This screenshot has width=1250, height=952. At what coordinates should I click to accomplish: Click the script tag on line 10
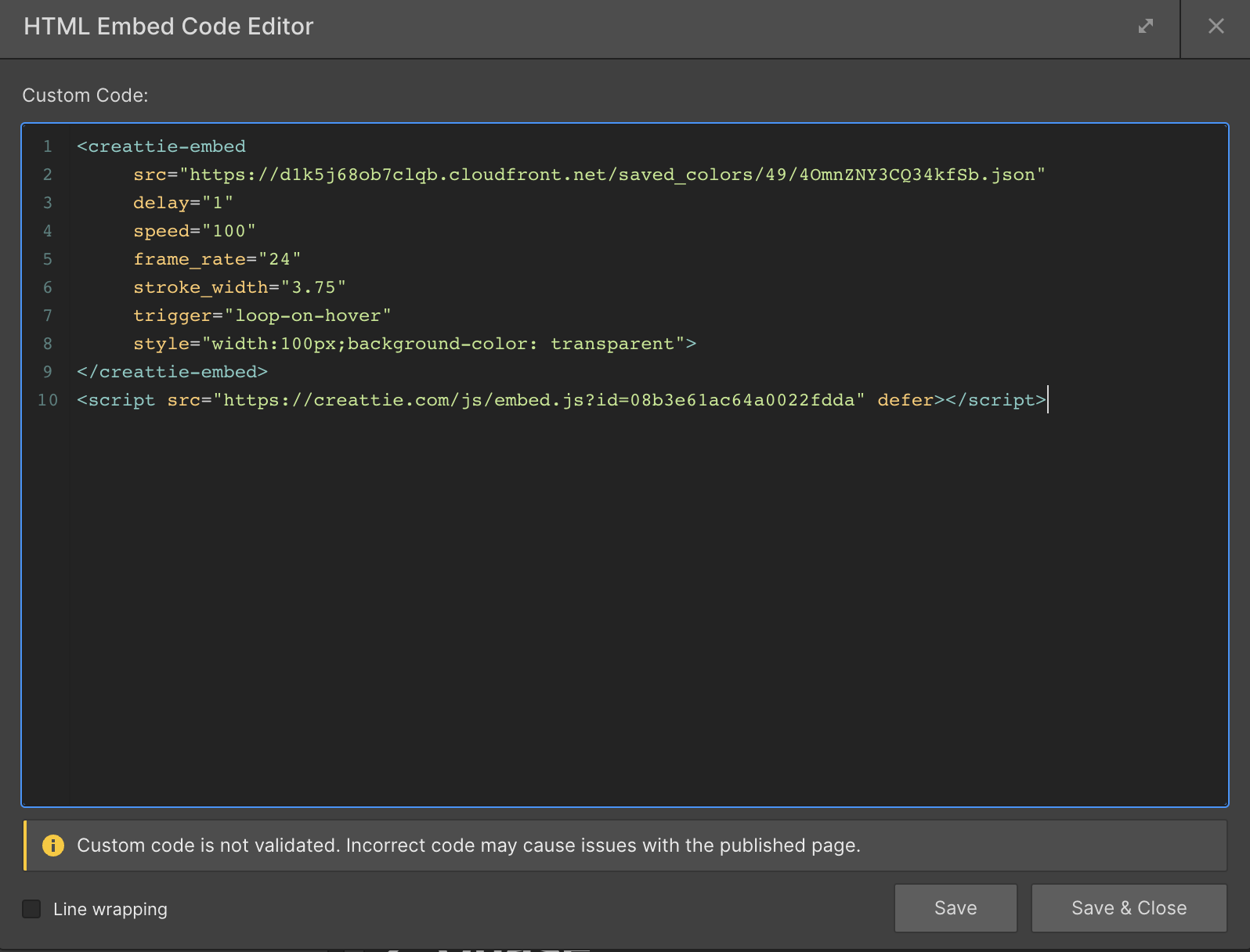[562, 400]
